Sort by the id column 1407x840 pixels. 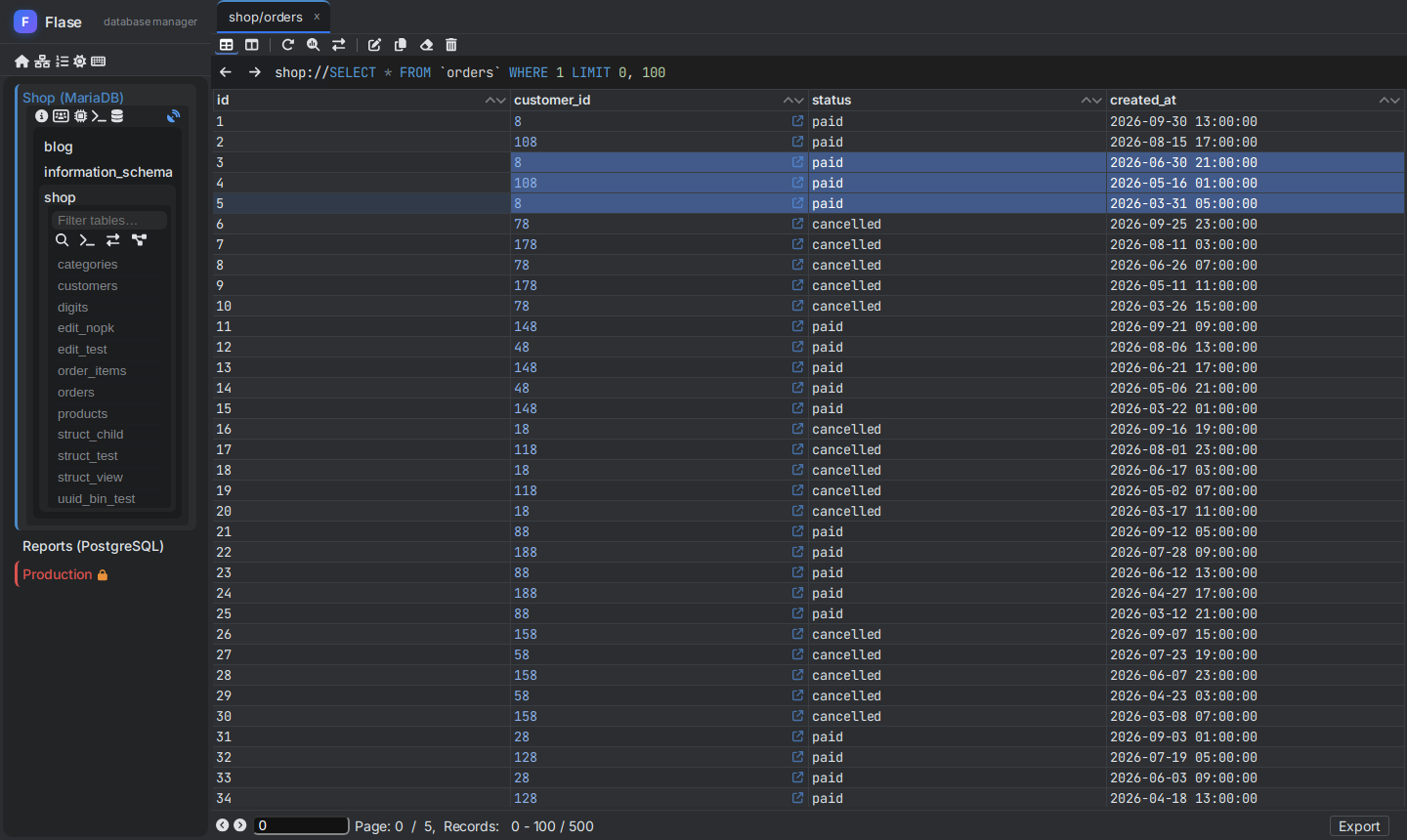495,101
